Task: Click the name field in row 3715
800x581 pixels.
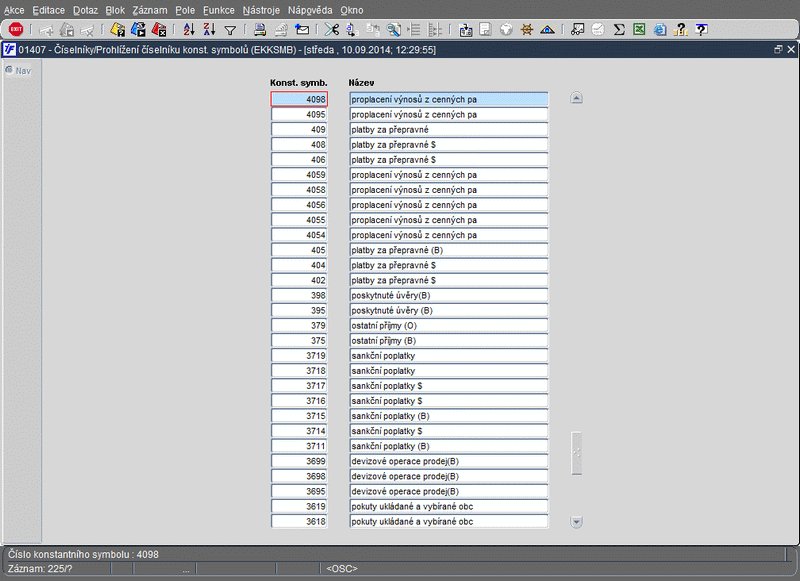Action: (448, 416)
